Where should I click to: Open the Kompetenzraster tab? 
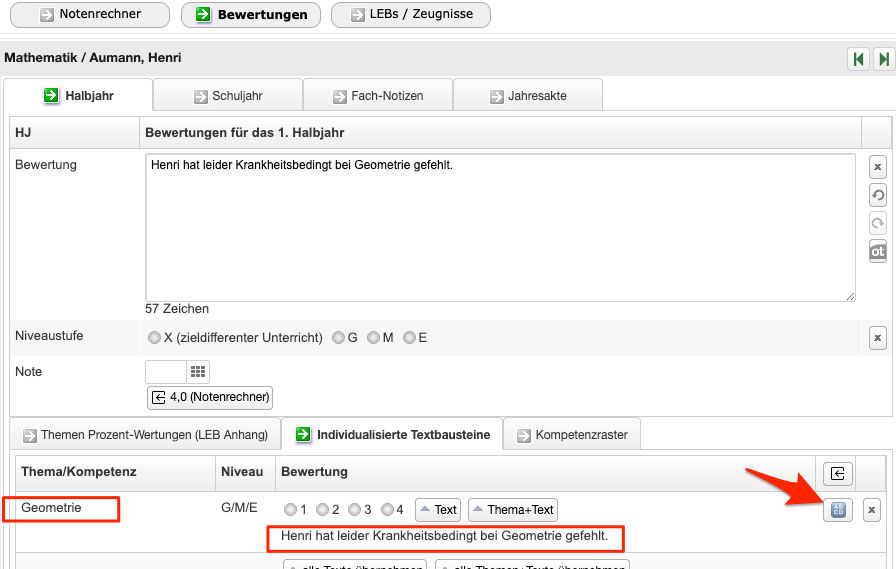(x=572, y=435)
